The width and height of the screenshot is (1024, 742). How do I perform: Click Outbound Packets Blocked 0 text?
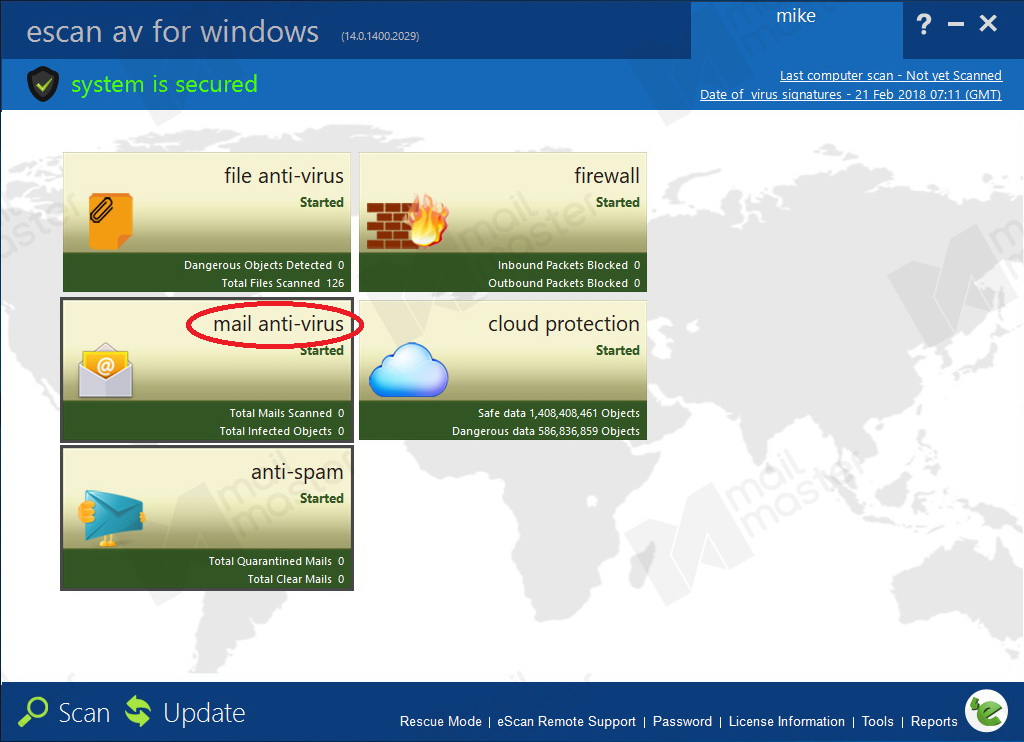pyautogui.click(x=564, y=283)
